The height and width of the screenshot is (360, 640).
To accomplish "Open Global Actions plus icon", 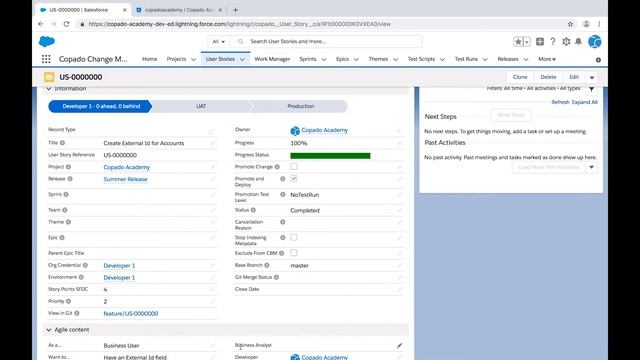I will 540,41.
